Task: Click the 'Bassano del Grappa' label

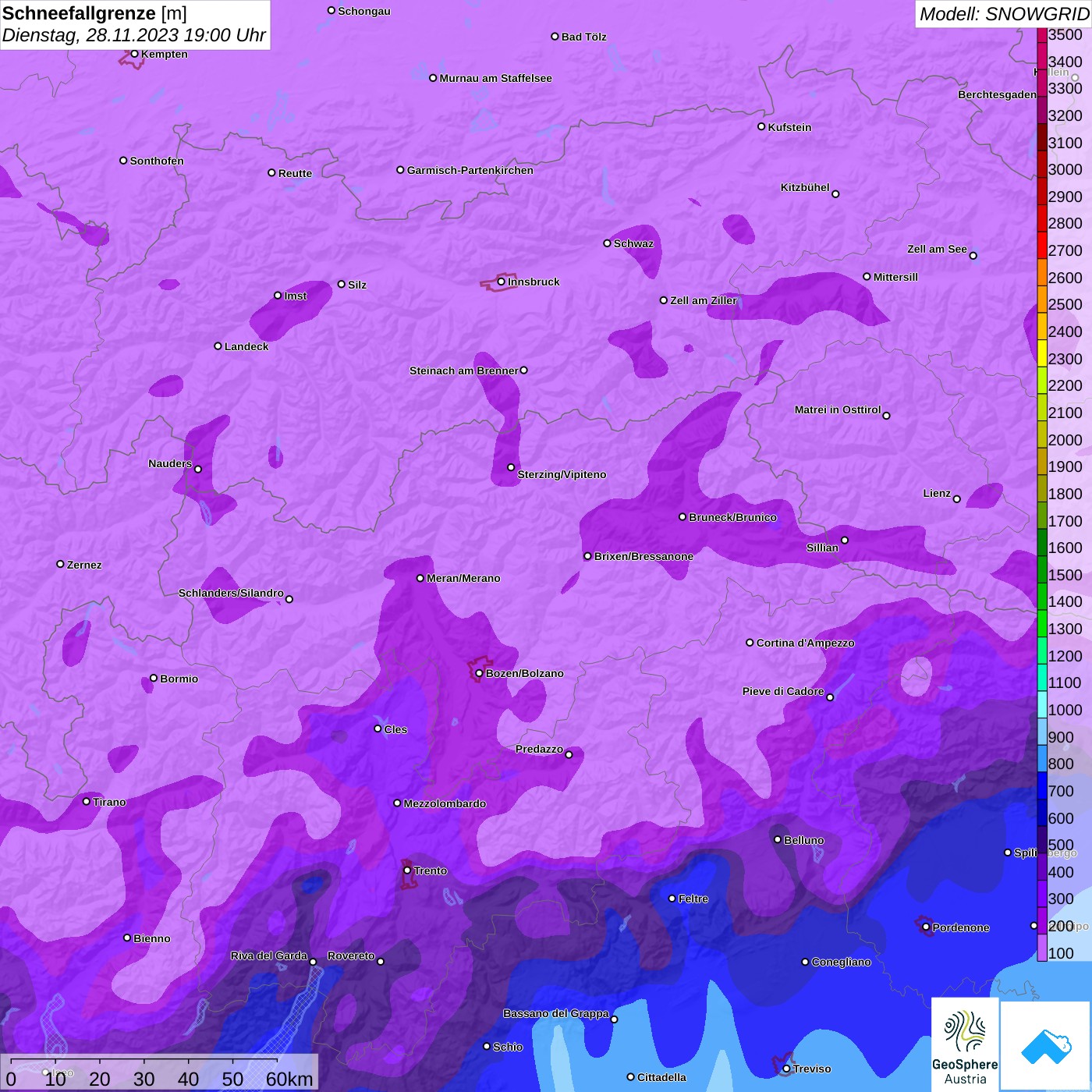Action: pos(556,1013)
